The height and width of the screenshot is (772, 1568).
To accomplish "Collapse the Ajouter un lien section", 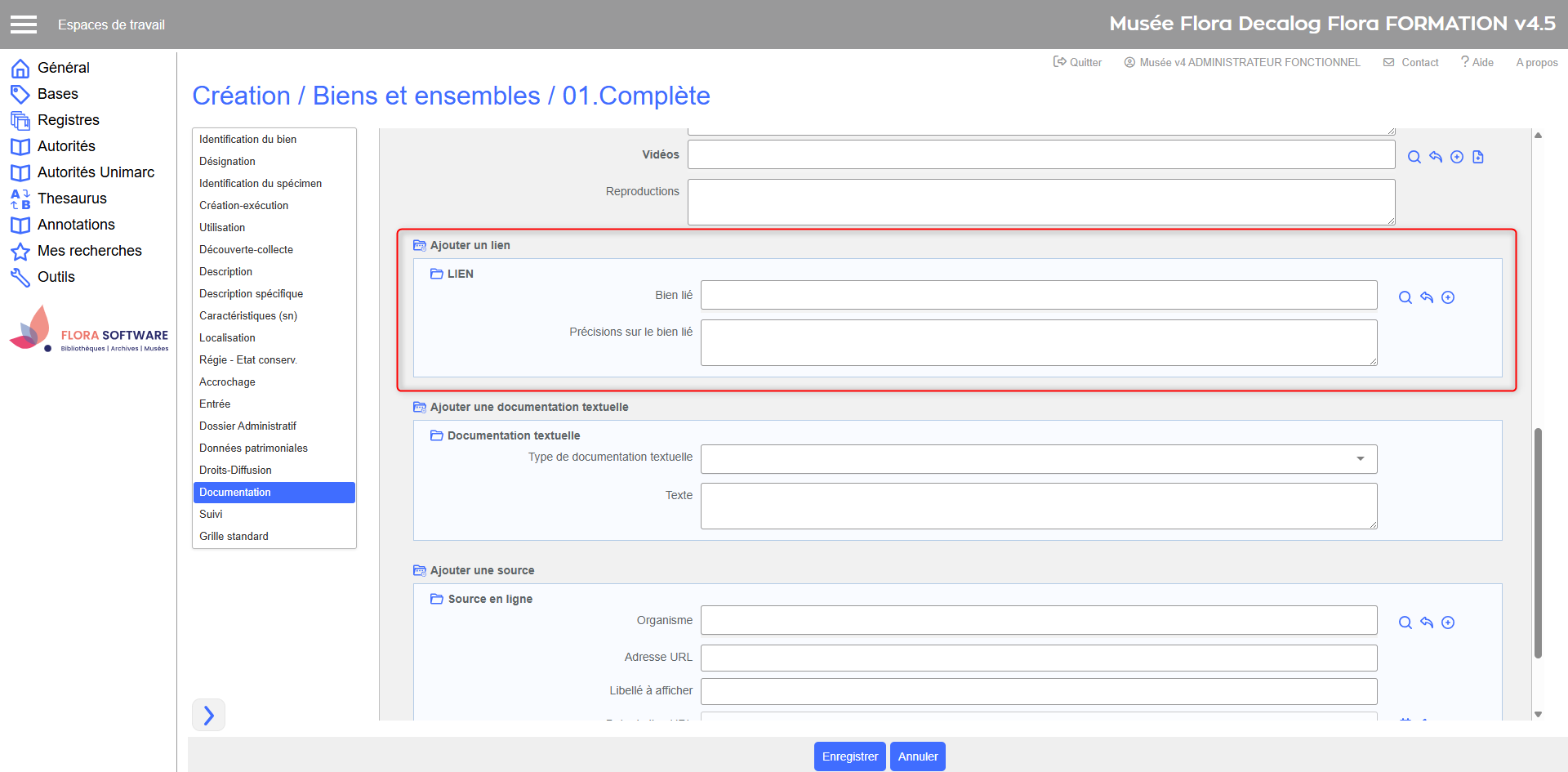I will click(420, 245).
